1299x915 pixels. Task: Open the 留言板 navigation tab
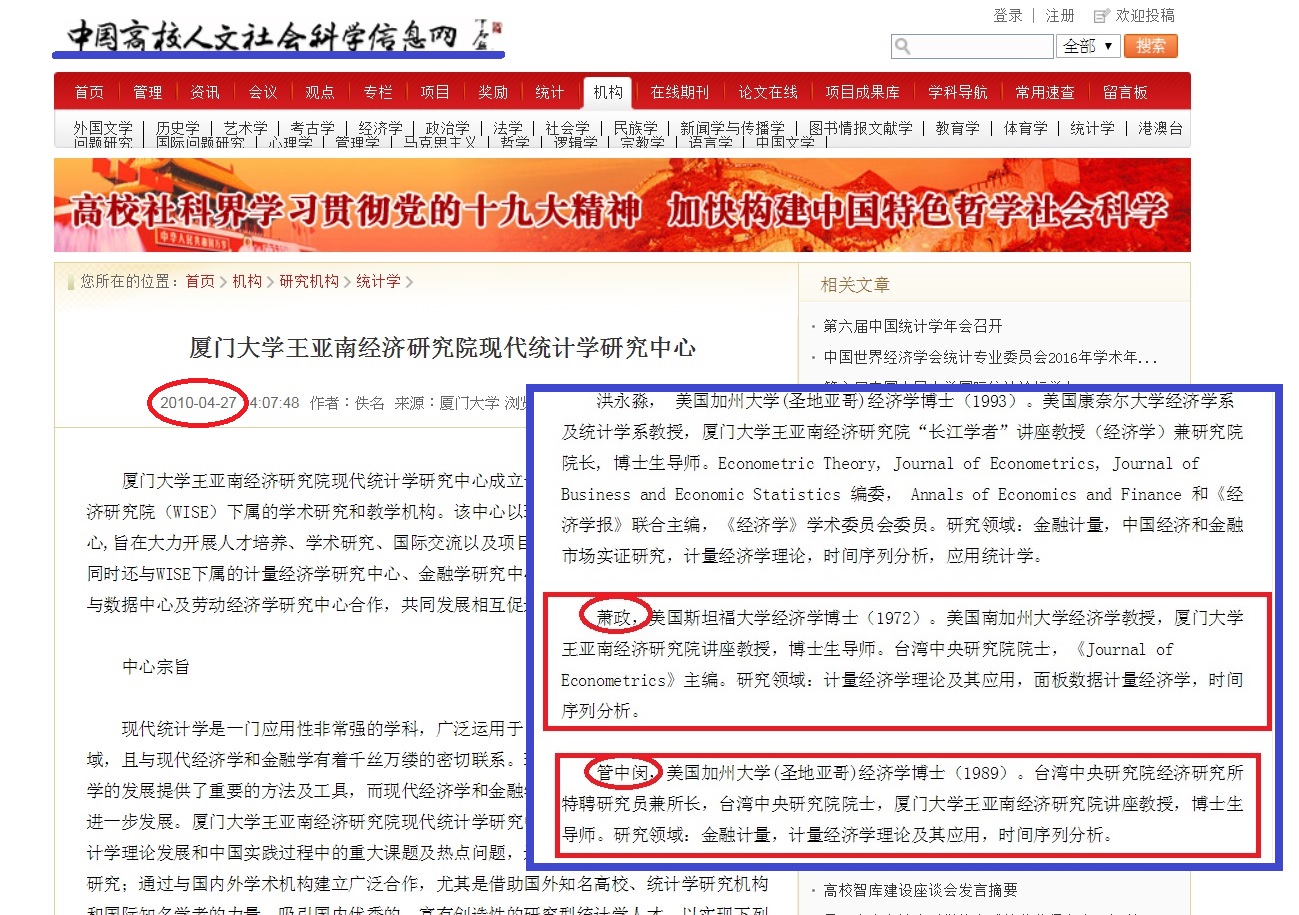click(x=1126, y=92)
